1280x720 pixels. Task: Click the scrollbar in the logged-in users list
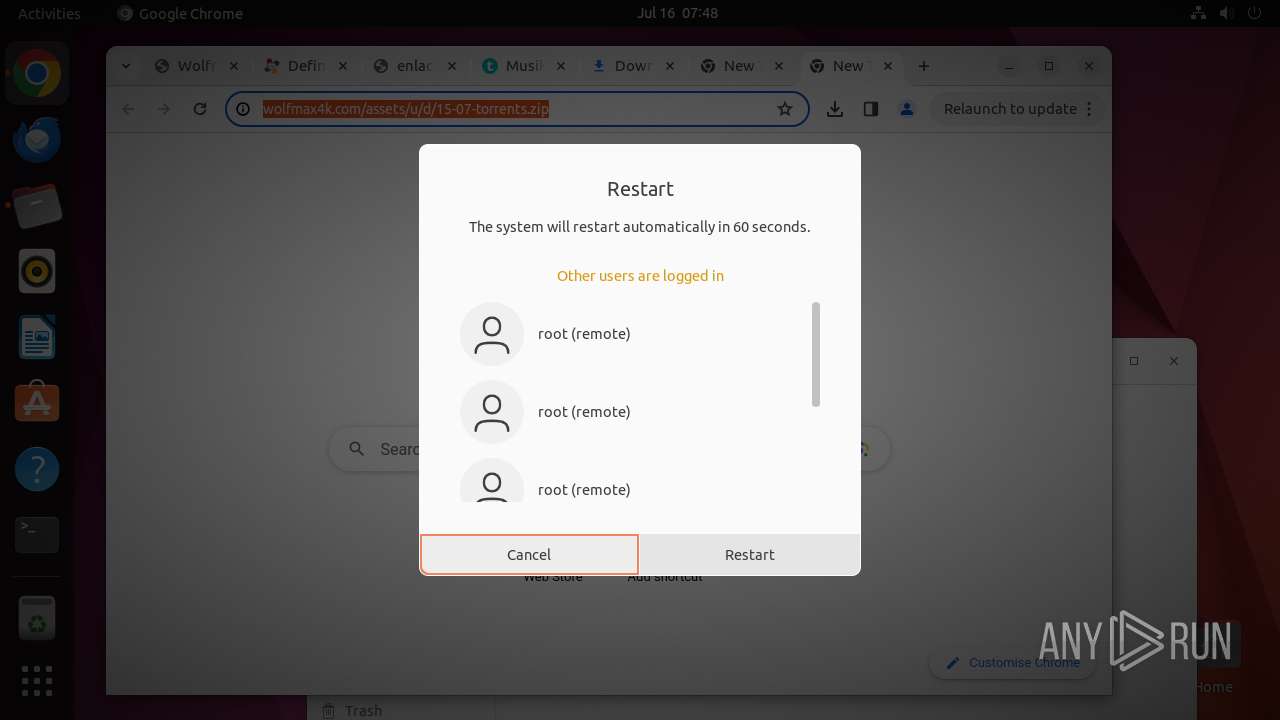[x=816, y=354]
